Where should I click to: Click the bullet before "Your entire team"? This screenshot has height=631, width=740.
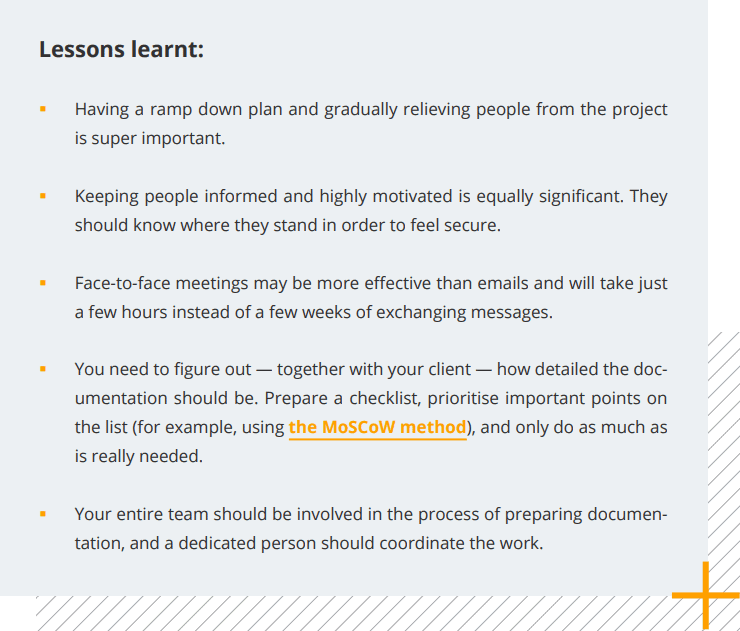tap(43, 515)
